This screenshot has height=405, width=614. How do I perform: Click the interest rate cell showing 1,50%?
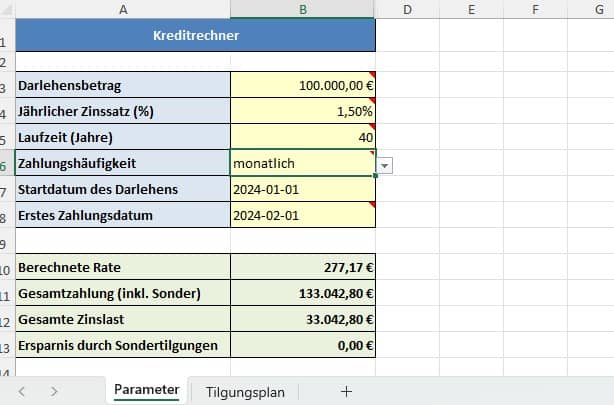(x=302, y=112)
